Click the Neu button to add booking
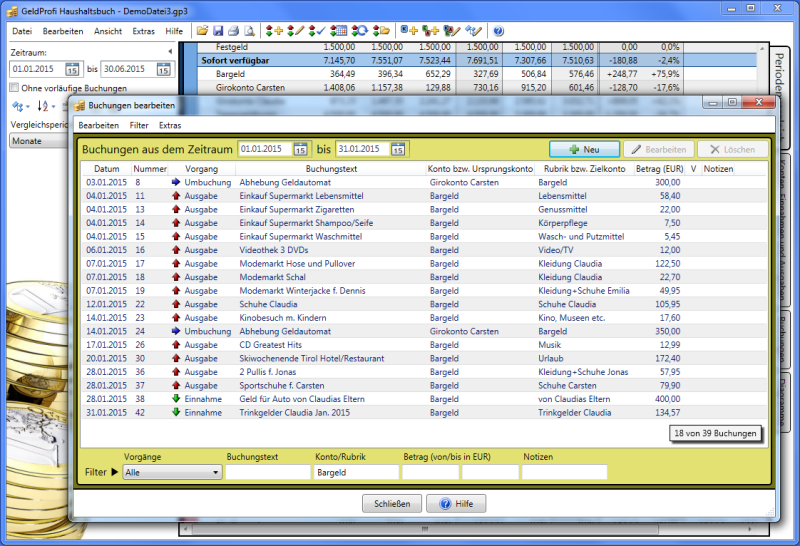800x546 pixels. tap(583, 149)
